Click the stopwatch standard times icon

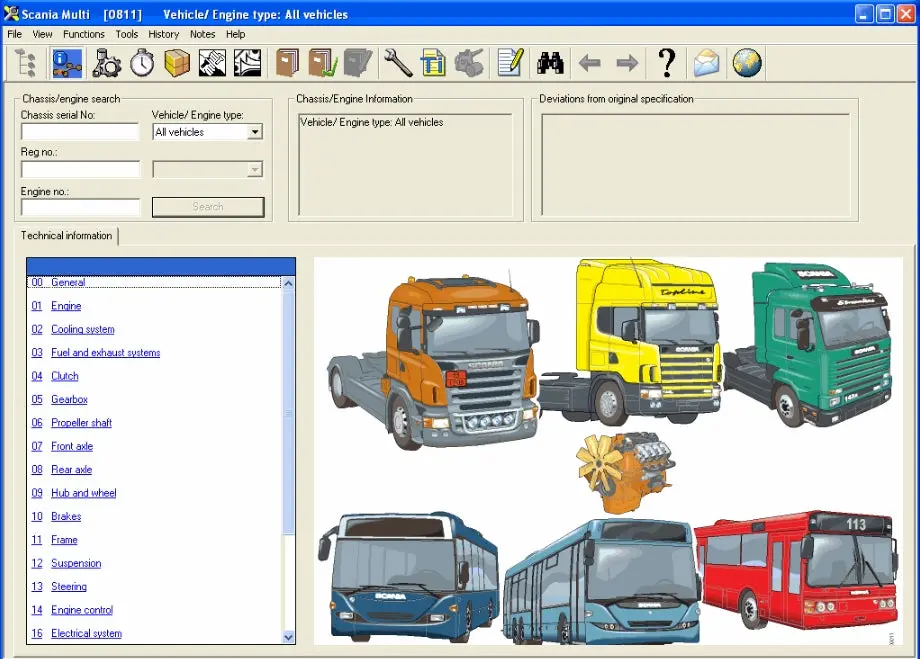coord(142,63)
